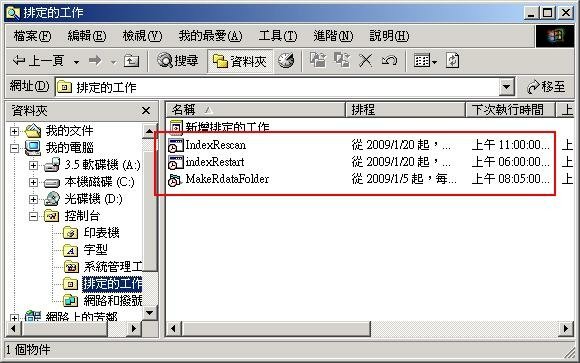
Task: Select the 新增排定的工作 item
Action: (x=227, y=127)
